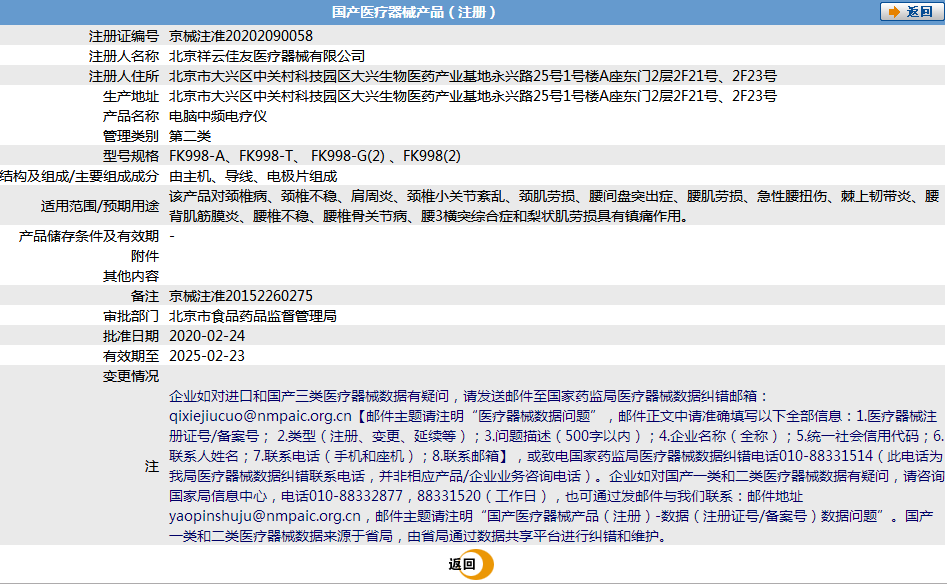Click the 产品名称 label
Viewport: 947px width, 585px height.
131,116
